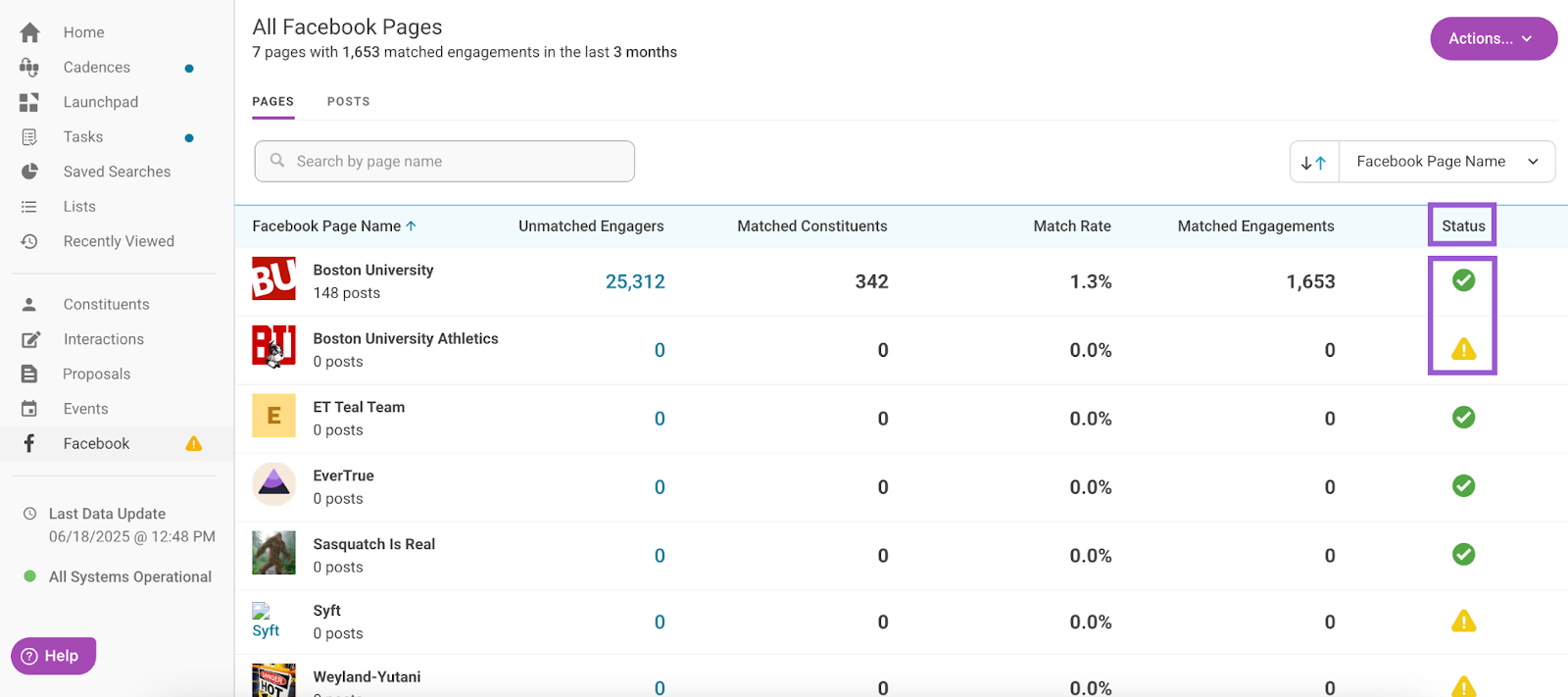1568x697 pixels.
Task: Click the Boston University BU logo thumbnail
Action: click(273, 278)
